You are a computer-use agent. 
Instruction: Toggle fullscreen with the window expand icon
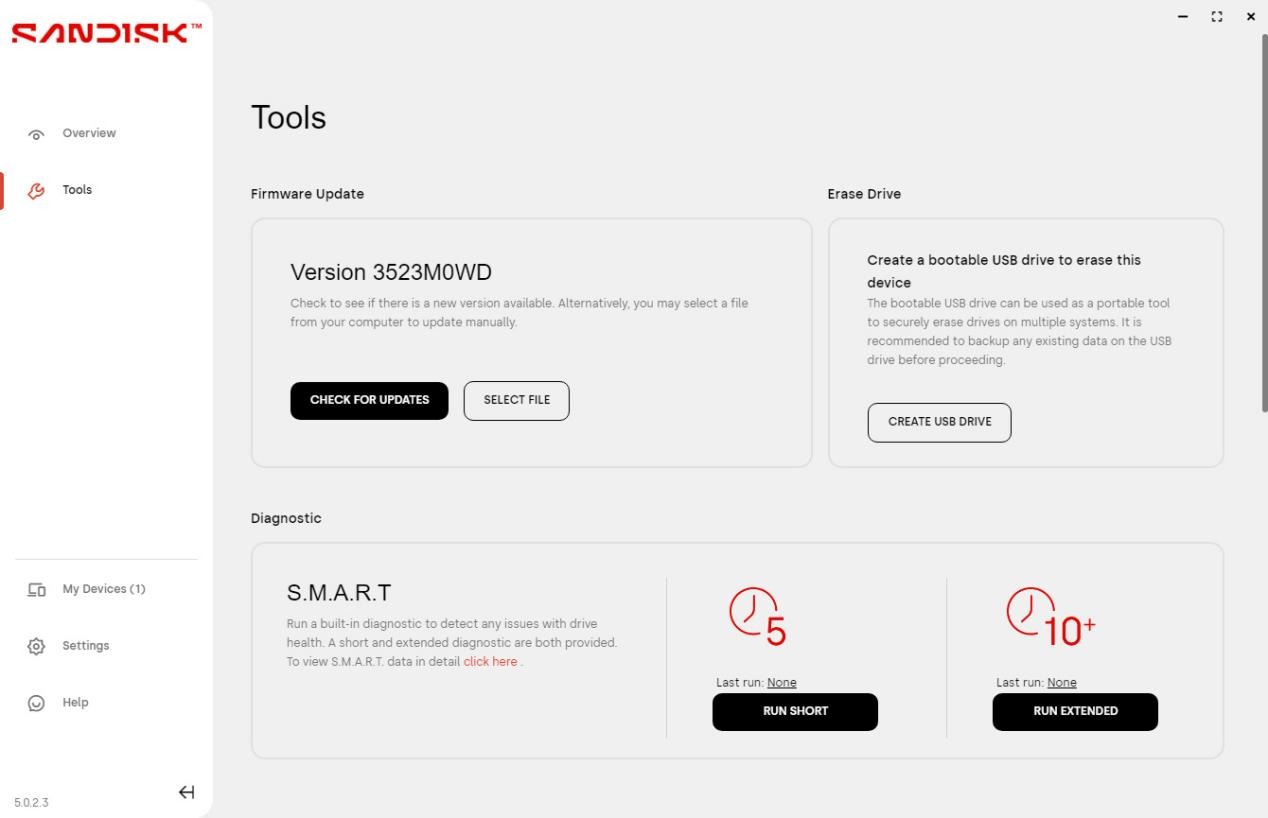tap(1217, 17)
